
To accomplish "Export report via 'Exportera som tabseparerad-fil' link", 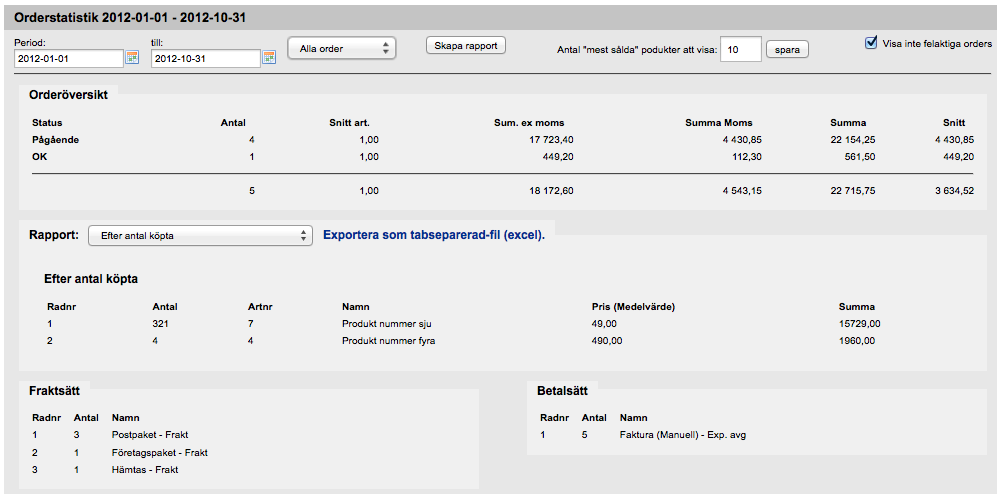I will click(435, 235).
